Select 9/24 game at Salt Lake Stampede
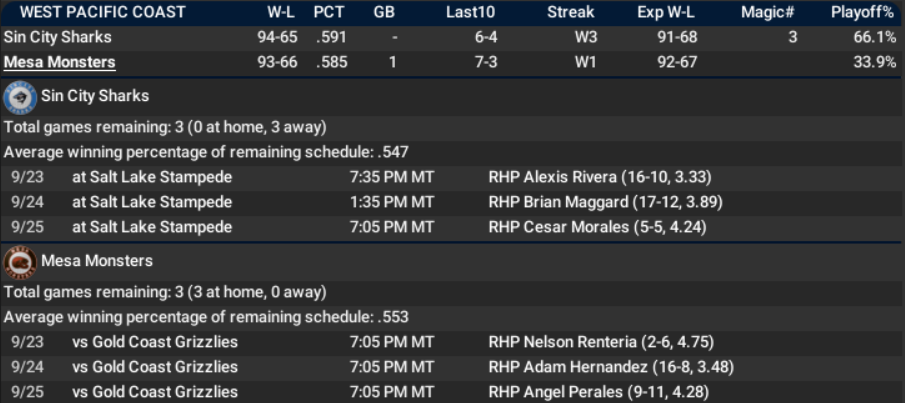This screenshot has height=403, width=905. coord(151,202)
